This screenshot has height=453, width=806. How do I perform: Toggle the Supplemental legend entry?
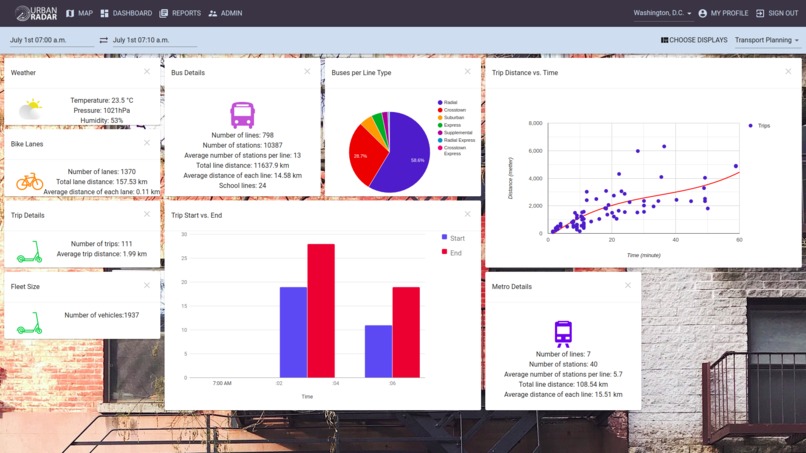(455, 133)
